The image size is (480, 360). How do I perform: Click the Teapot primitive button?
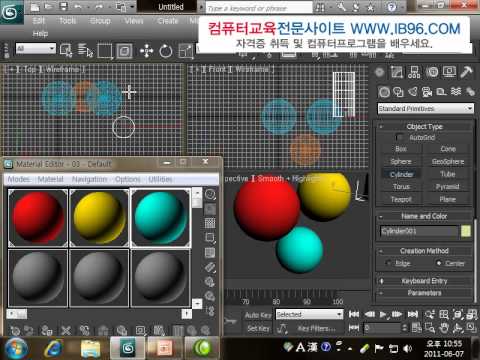coord(401,199)
